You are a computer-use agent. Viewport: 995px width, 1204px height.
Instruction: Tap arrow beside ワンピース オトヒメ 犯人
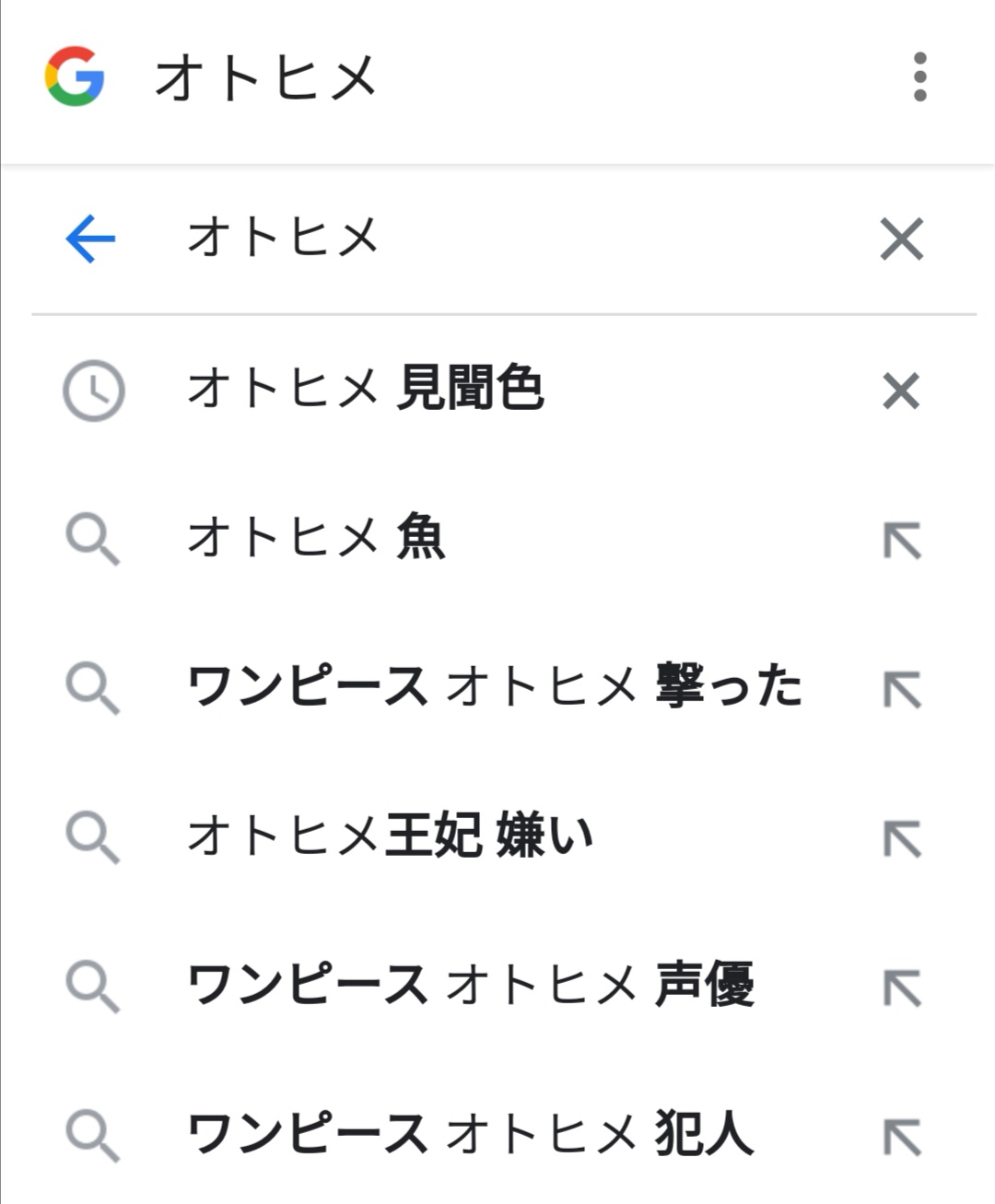pyautogui.click(x=902, y=1138)
